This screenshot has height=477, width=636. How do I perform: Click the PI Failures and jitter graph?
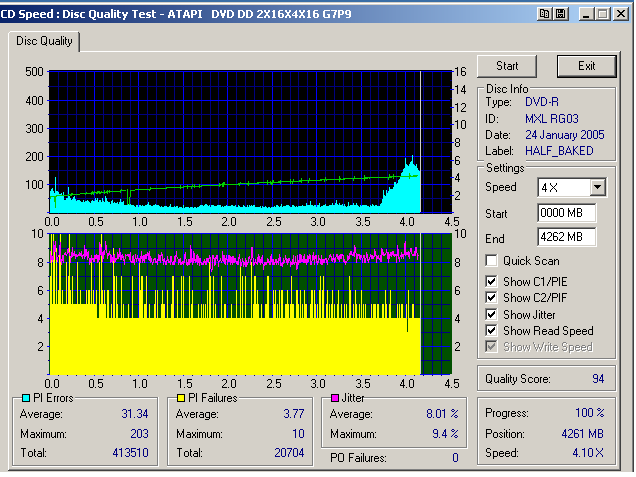(250, 304)
